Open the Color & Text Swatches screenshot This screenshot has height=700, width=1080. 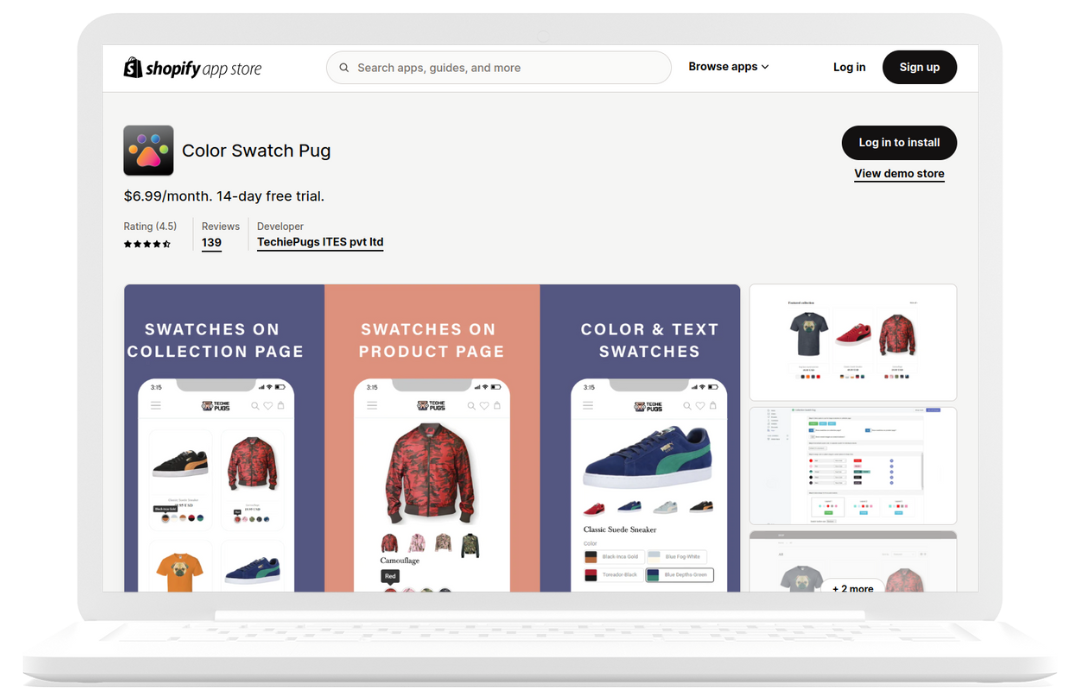pyautogui.click(x=640, y=438)
